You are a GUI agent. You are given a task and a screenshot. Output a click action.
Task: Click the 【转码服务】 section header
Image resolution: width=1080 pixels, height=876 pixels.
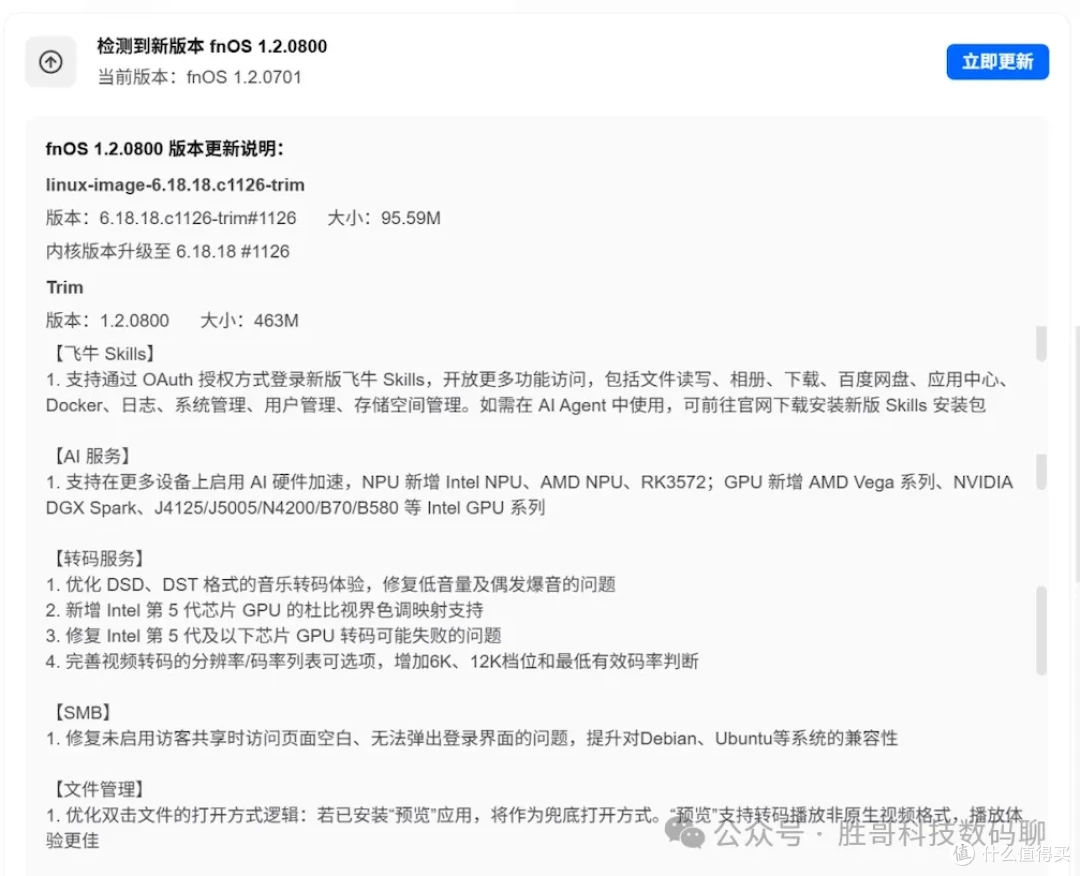coord(97,559)
